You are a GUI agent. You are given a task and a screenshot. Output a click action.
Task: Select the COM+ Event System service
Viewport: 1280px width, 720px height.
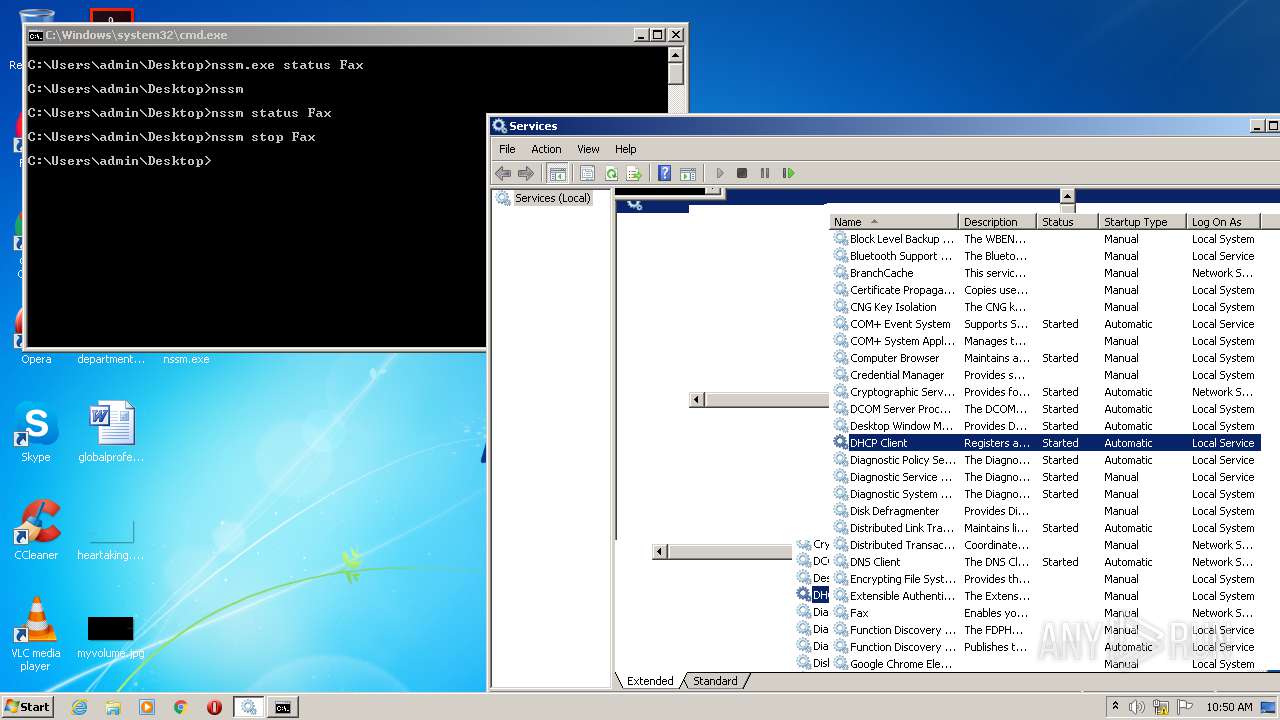tap(1045, 324)
